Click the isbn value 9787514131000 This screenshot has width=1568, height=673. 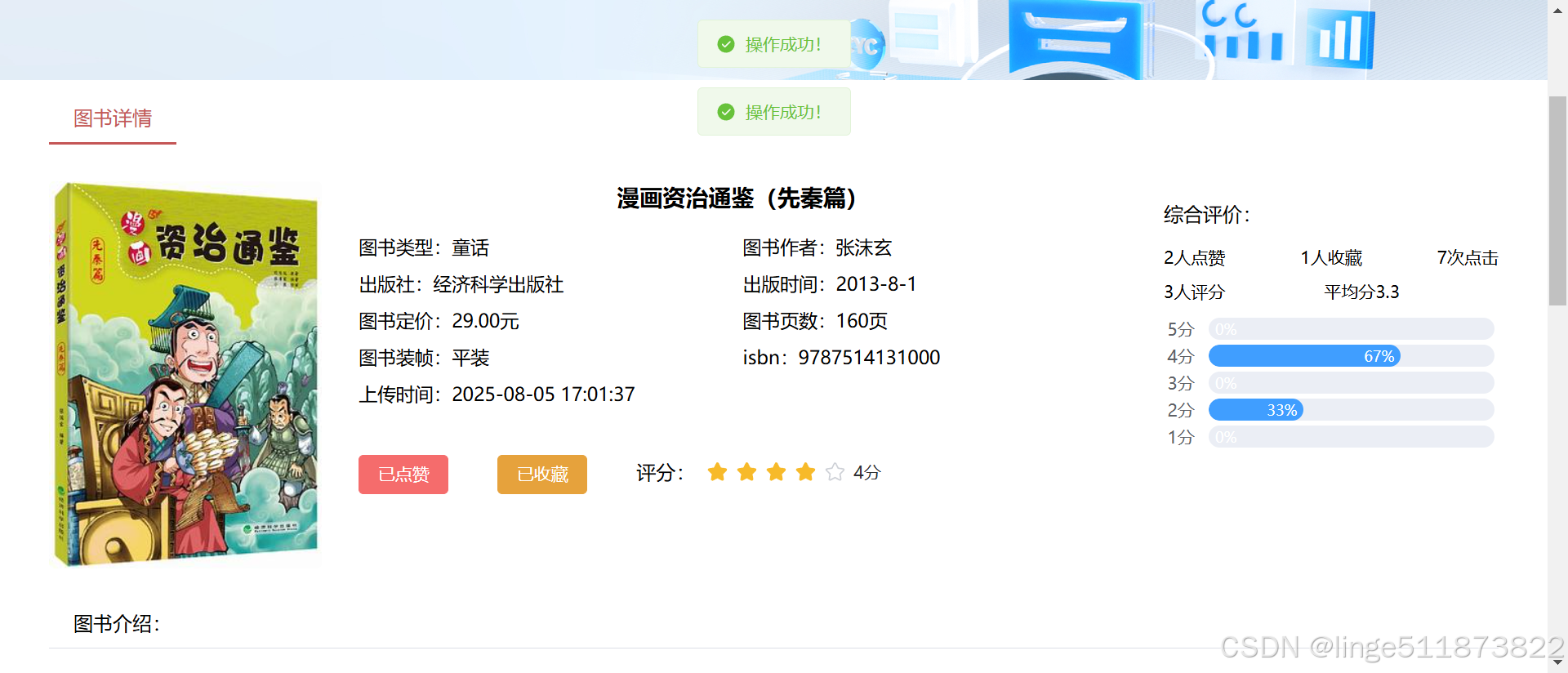click(869, 358)
